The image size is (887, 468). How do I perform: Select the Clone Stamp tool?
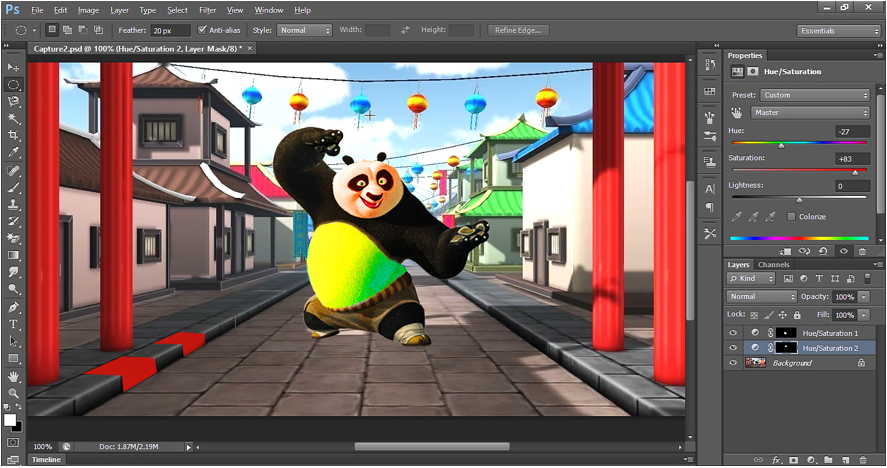tap(13, 204)
